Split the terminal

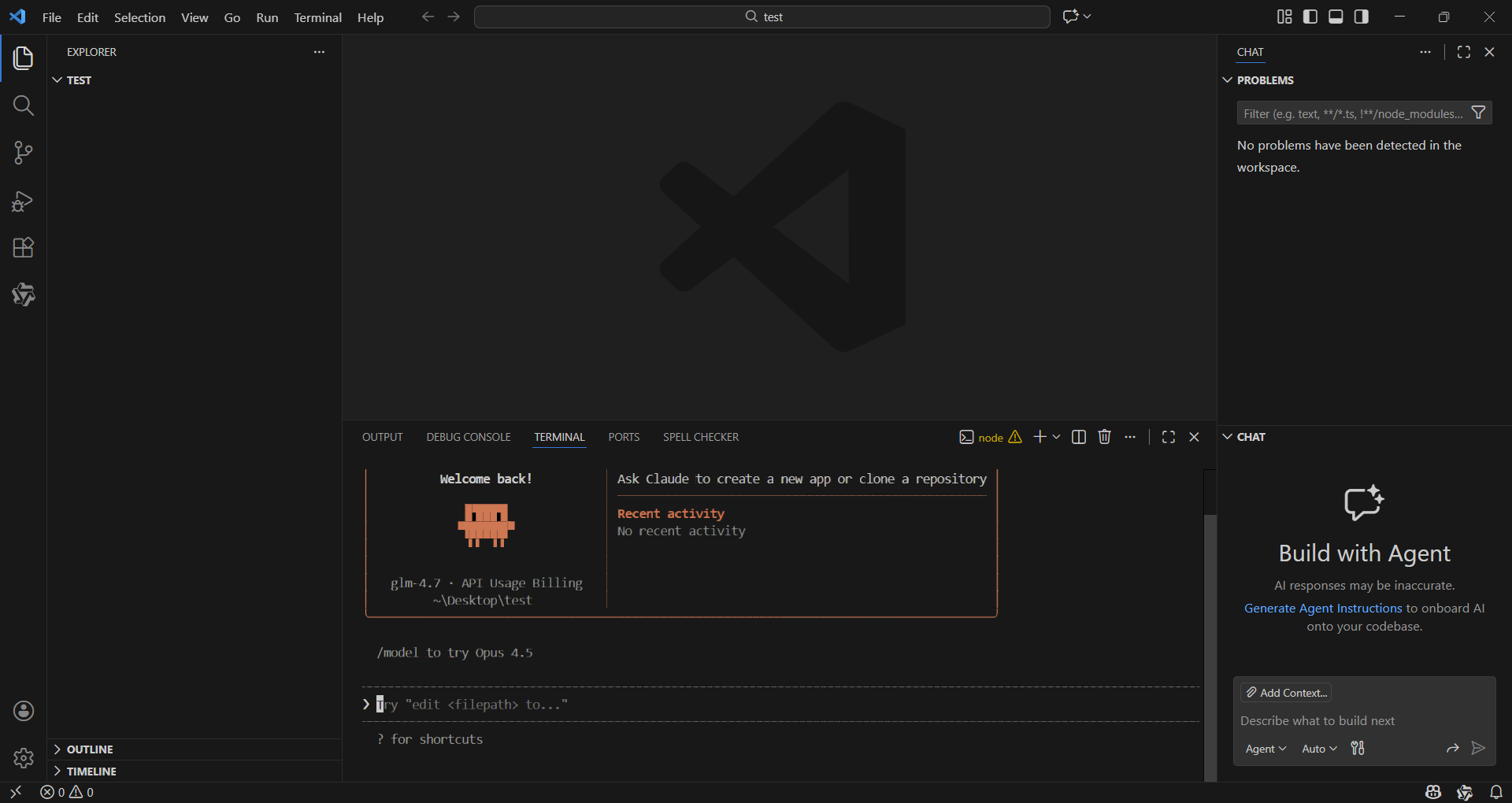pyautogui.click(x=1079, y=437)
